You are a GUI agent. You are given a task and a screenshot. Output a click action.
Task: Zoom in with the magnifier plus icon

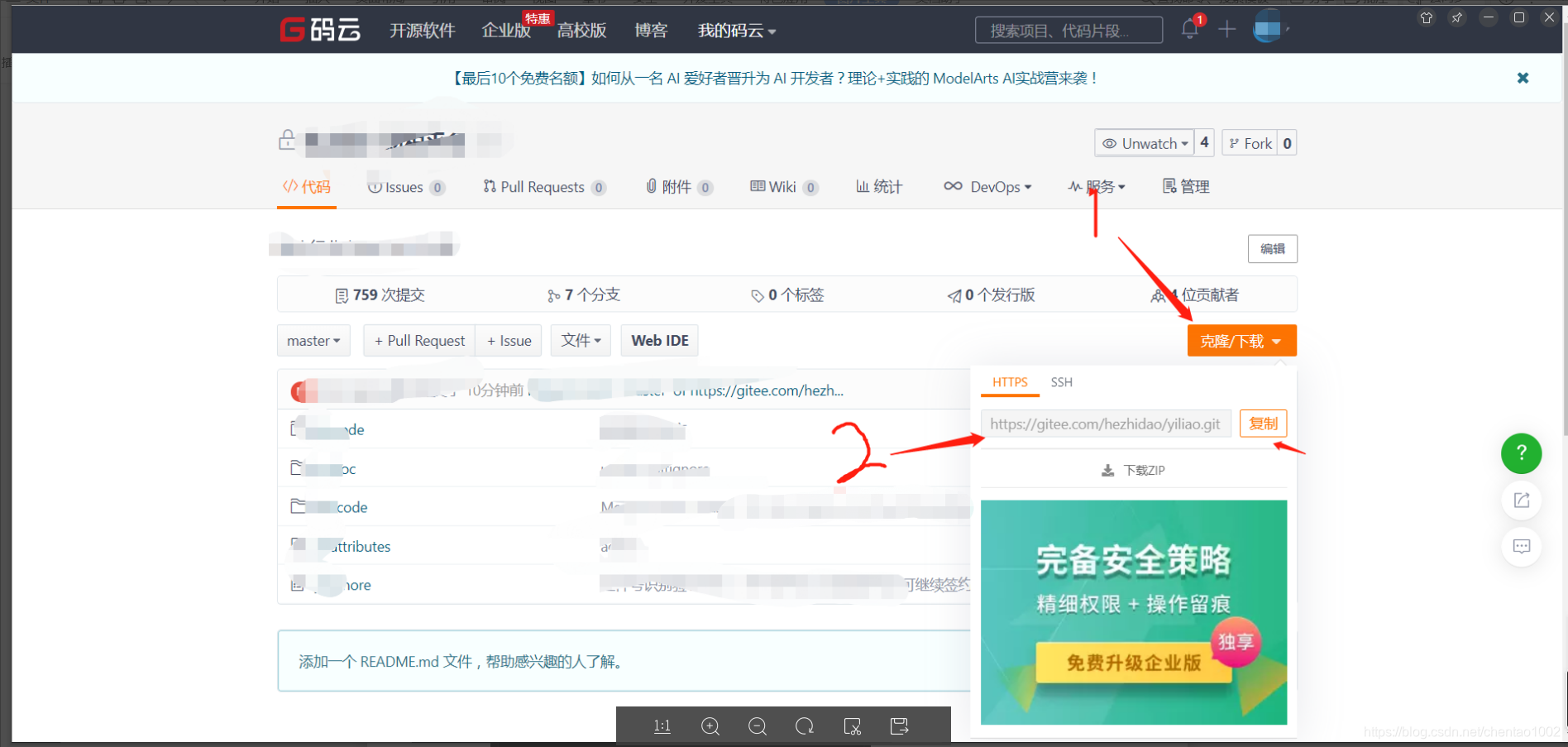(x=710, y=726)
